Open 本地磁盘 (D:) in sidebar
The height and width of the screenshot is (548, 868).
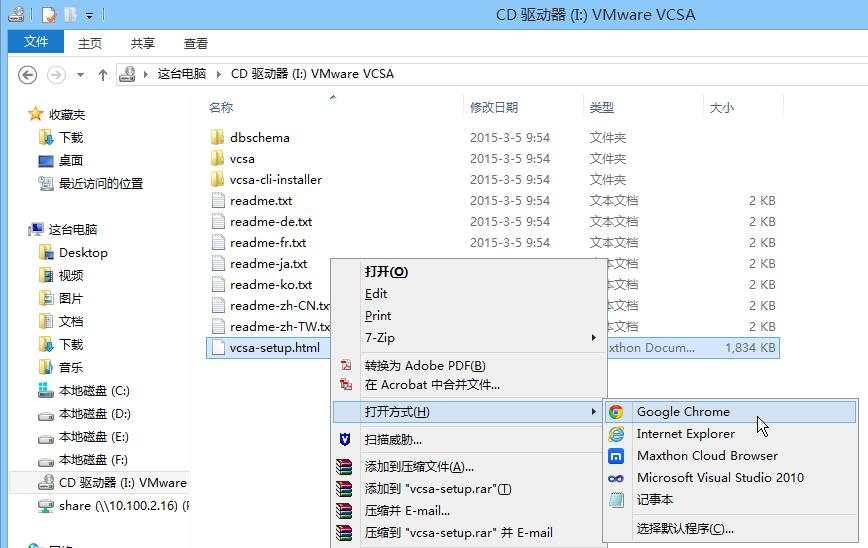pos(95,413)
